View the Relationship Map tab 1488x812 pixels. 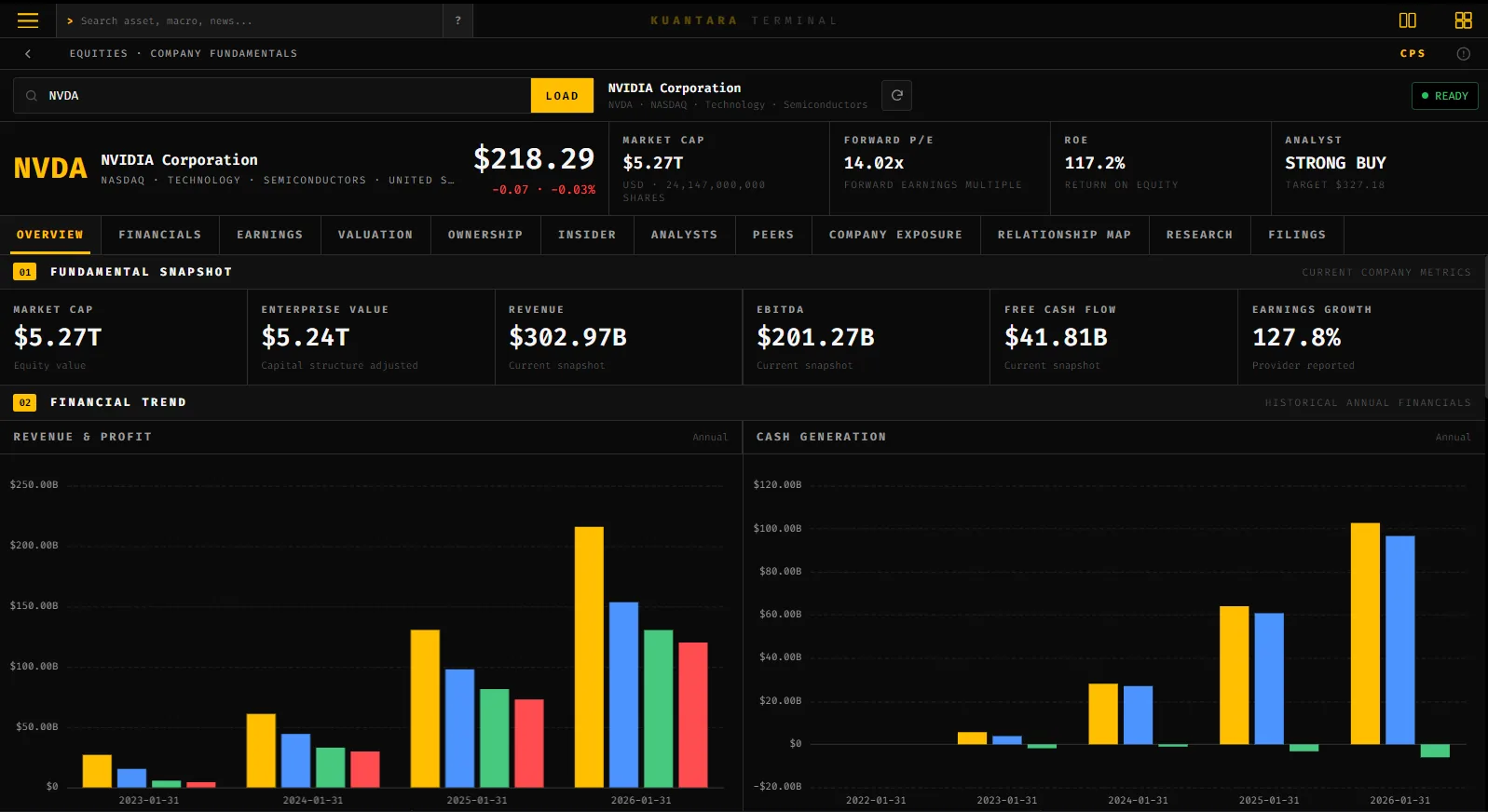coord(1065,235)
